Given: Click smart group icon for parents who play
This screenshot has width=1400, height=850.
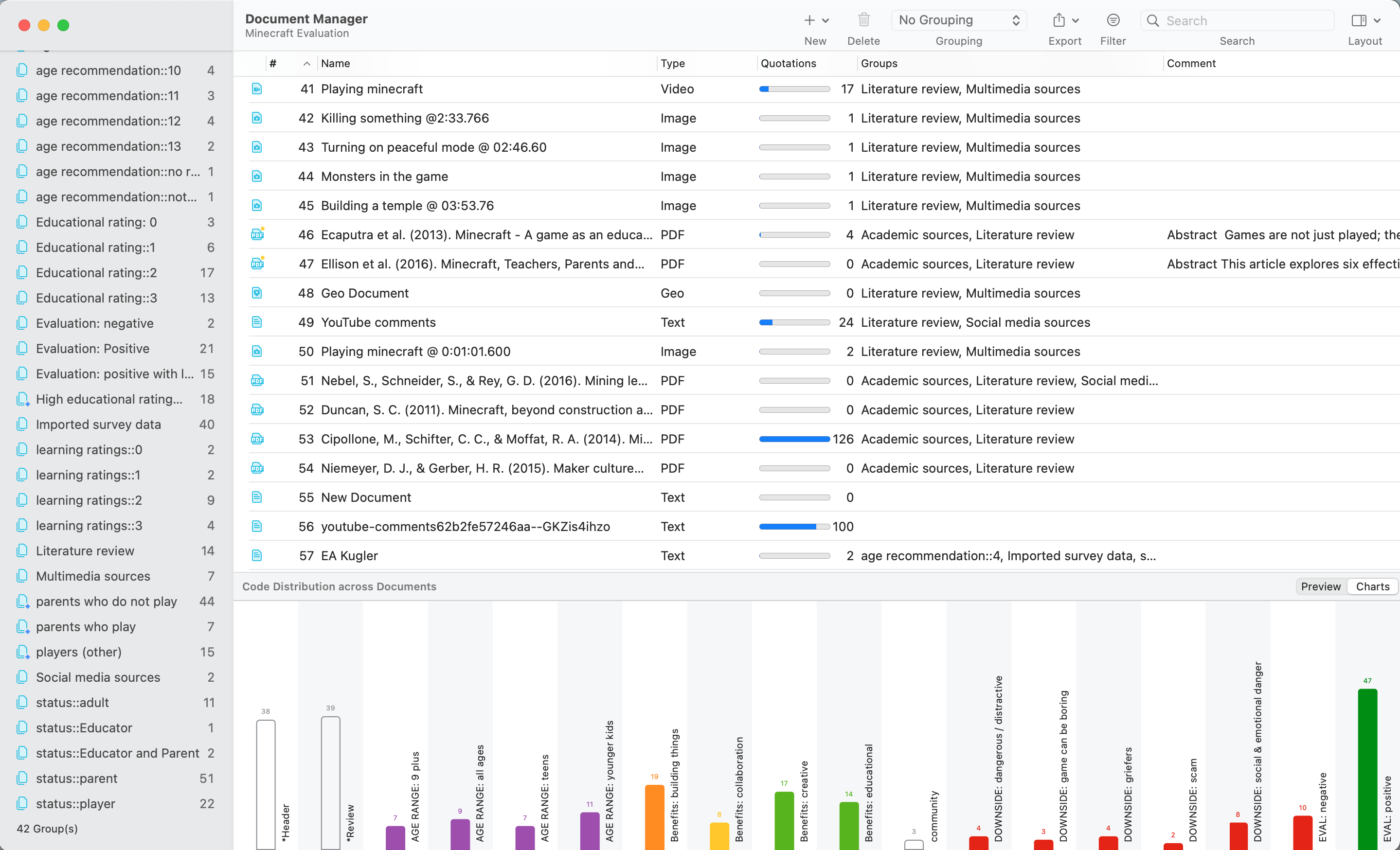Looking at the screenshot, I should click(22, 626).
